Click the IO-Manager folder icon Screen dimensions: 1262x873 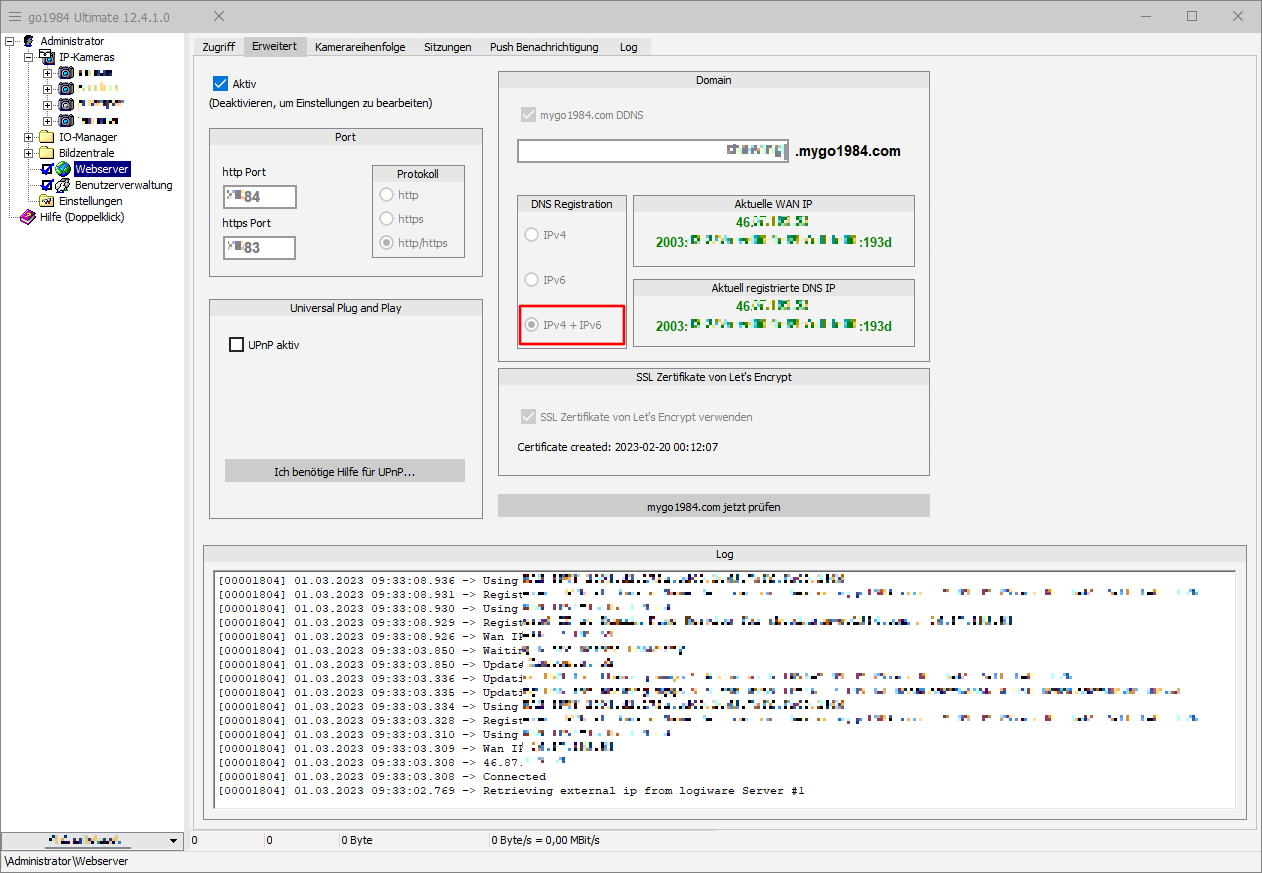[x=47, y=137]
